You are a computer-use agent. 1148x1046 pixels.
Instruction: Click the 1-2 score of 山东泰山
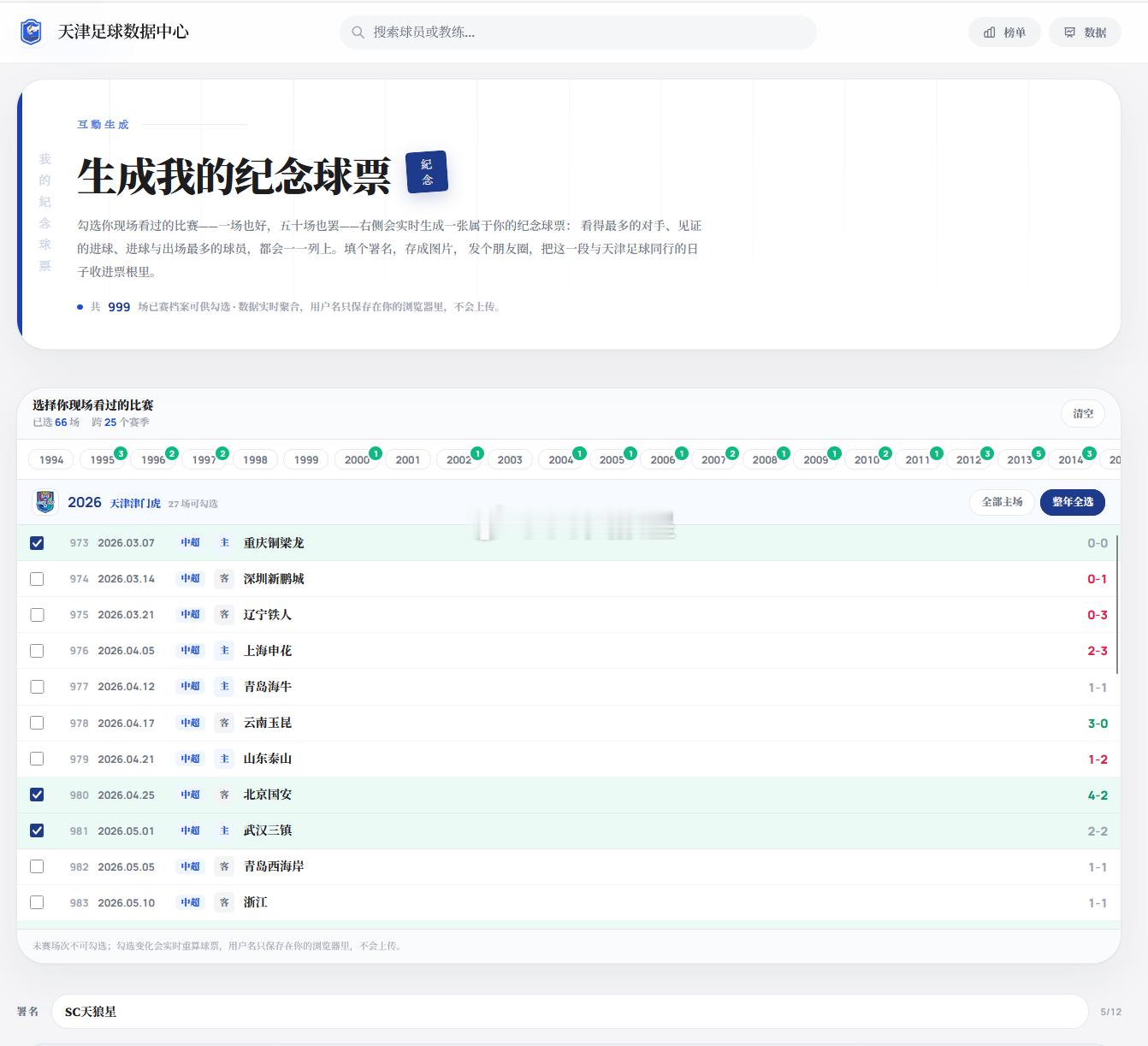tap(1098, 759)
